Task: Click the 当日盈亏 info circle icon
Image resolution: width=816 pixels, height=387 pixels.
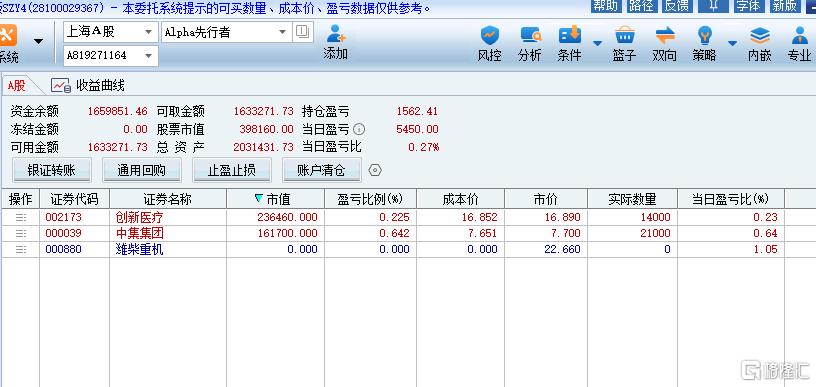Action: 359,129
